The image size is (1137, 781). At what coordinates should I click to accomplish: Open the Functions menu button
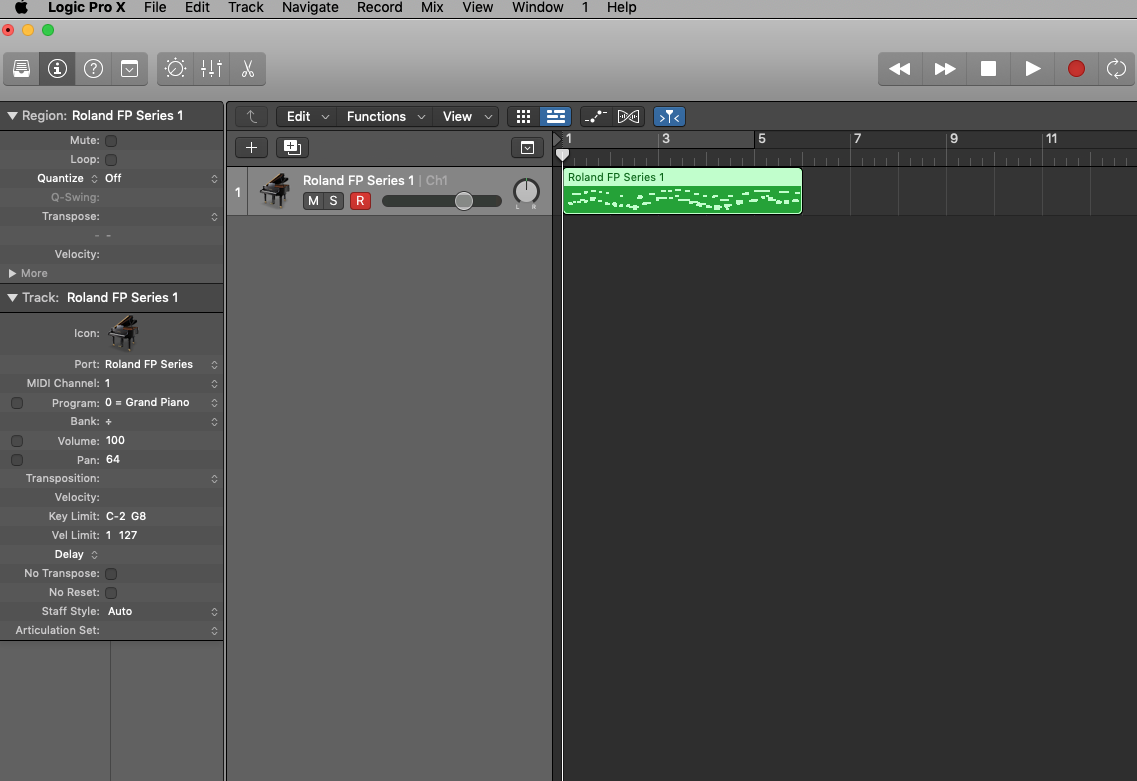(385, 117)
